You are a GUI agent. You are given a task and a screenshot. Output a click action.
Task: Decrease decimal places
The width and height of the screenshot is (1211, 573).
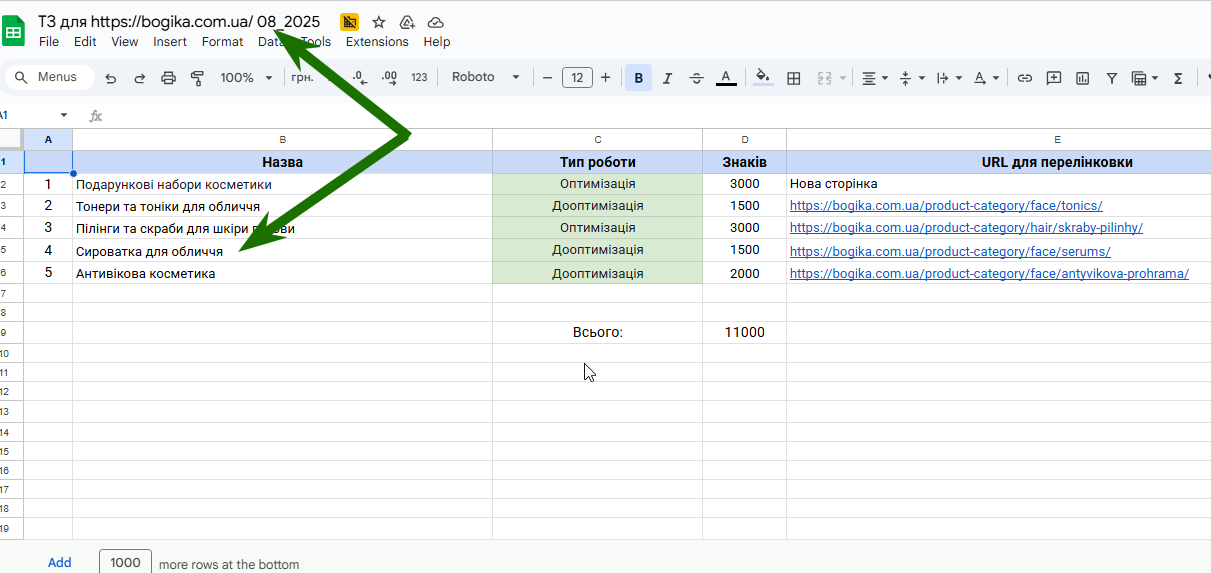coord(360,77)
